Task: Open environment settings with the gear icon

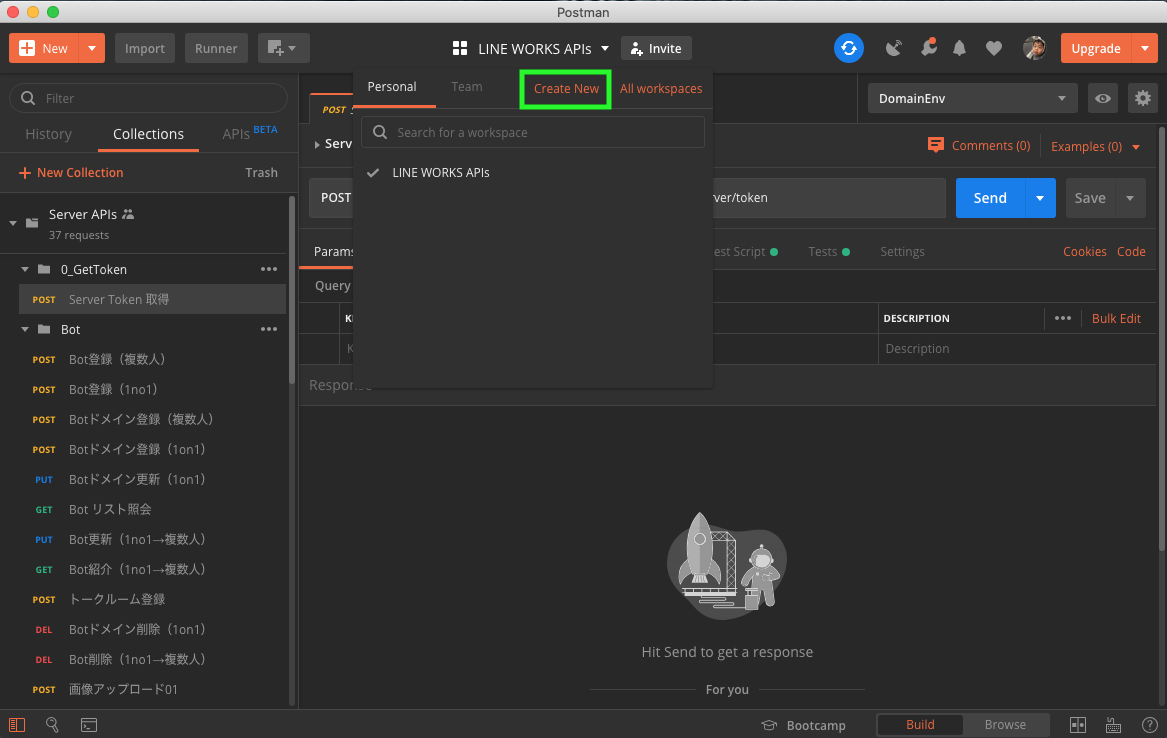Action: click(1142, 98)
